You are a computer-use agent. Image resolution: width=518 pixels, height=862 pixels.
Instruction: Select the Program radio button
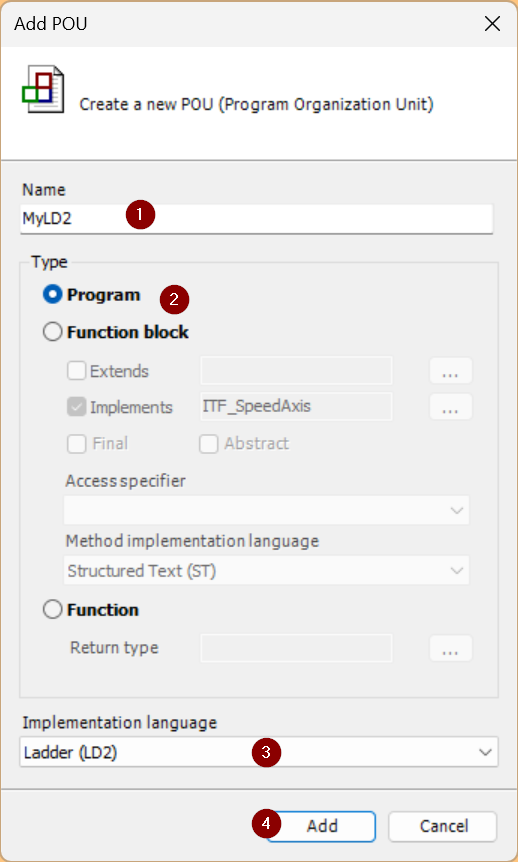(52, 295)
